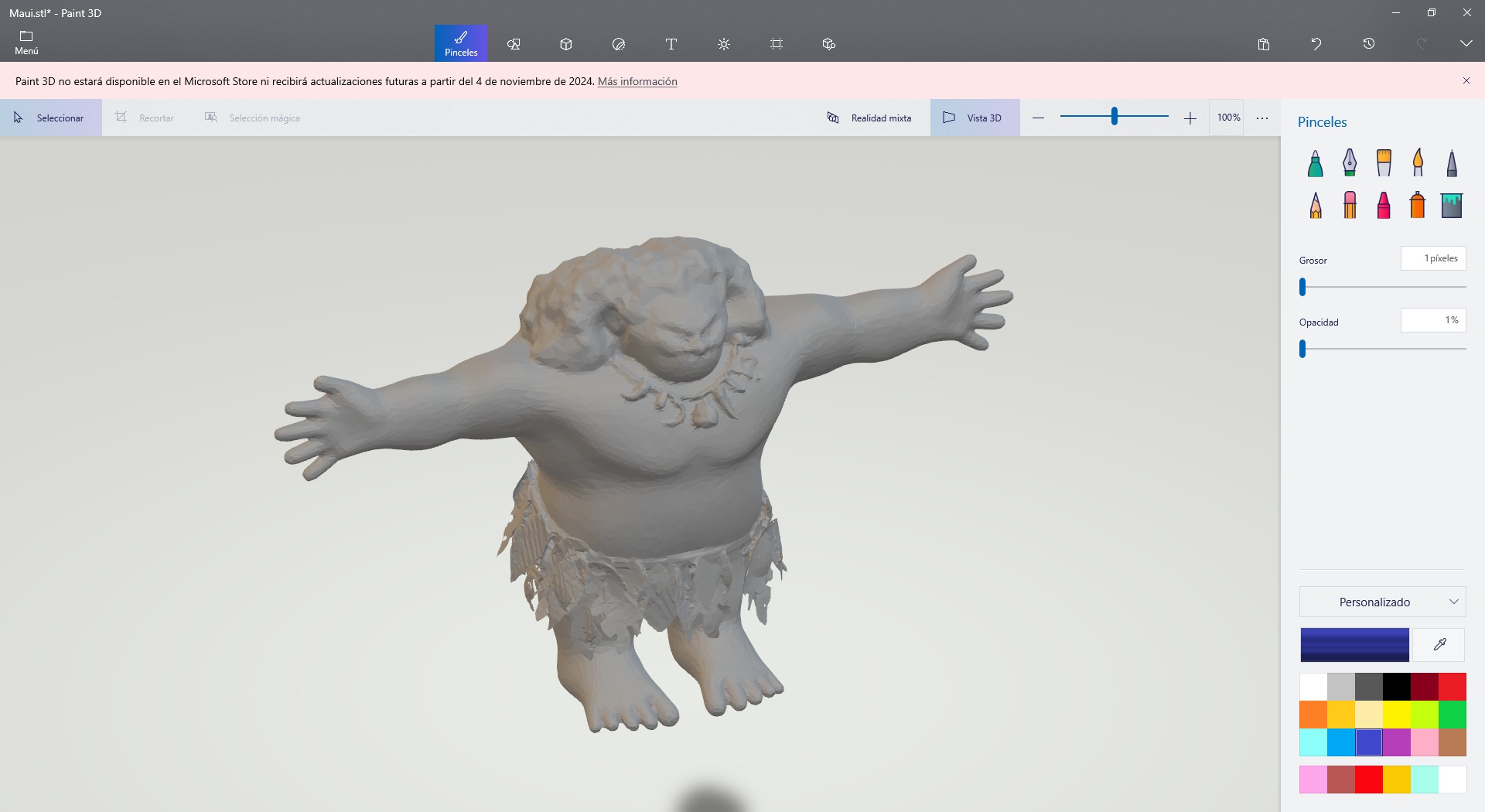Select the orange Spray can tool
This screenshot has width=1485, height=812.
1418,205
